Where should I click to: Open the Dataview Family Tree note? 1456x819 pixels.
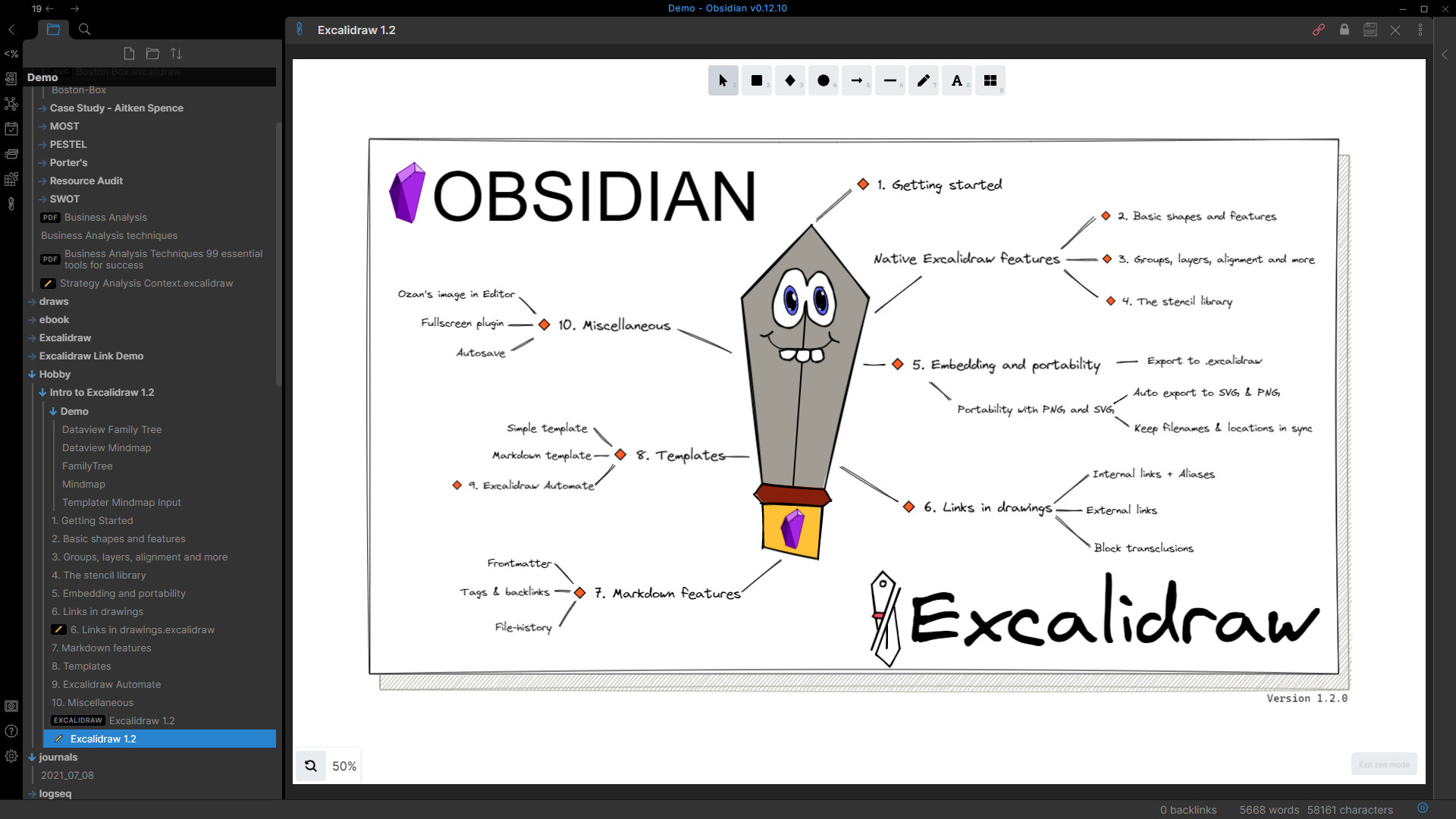(x=111, y=430)
